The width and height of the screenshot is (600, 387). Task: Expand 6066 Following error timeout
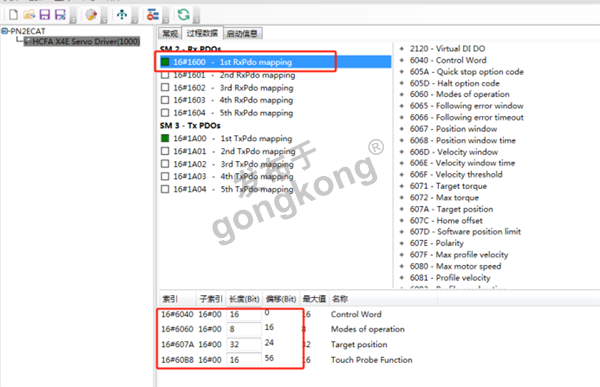coord(402,117)
